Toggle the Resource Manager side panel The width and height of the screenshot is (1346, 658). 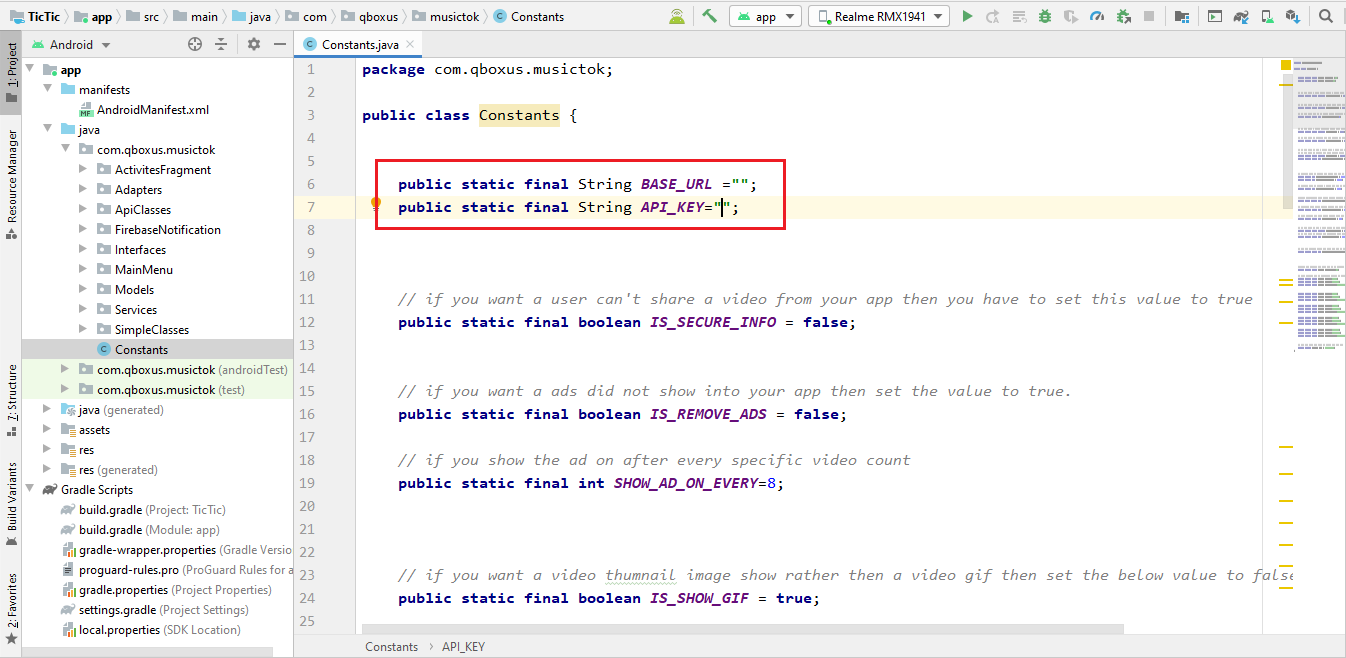click(x=11, y=182)
